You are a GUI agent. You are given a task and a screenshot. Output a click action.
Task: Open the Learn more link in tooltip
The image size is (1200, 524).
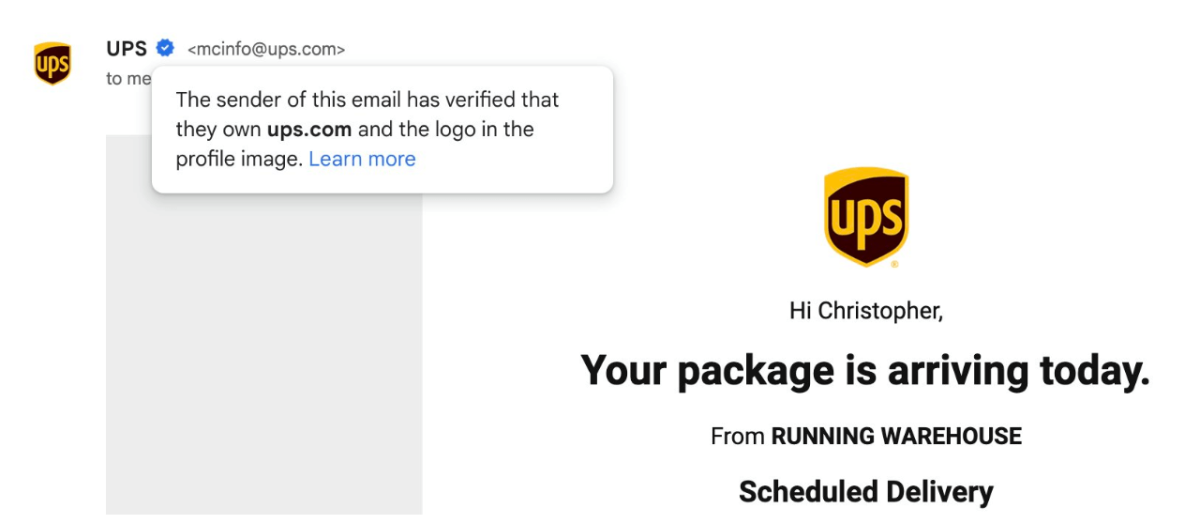pos(362,159)
